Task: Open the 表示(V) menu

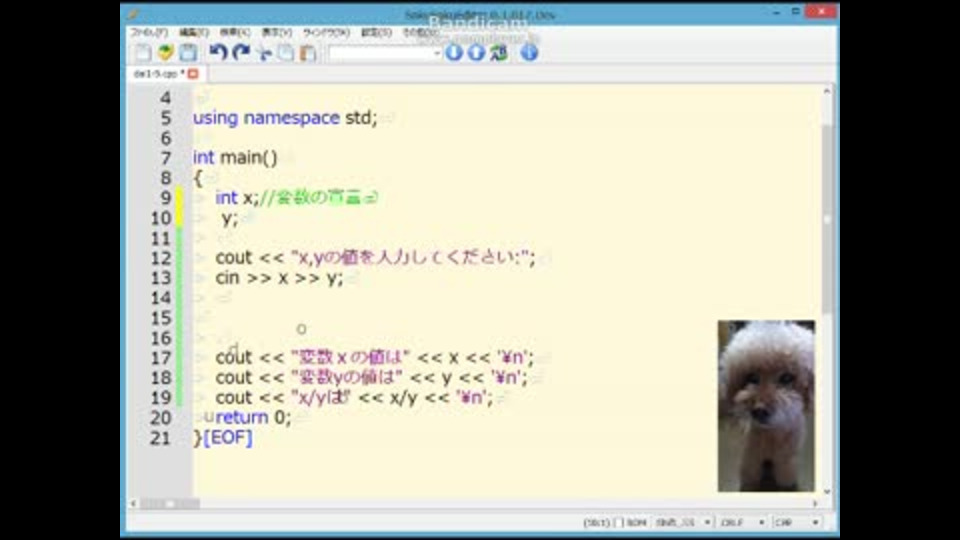Action: coord(276,32)
